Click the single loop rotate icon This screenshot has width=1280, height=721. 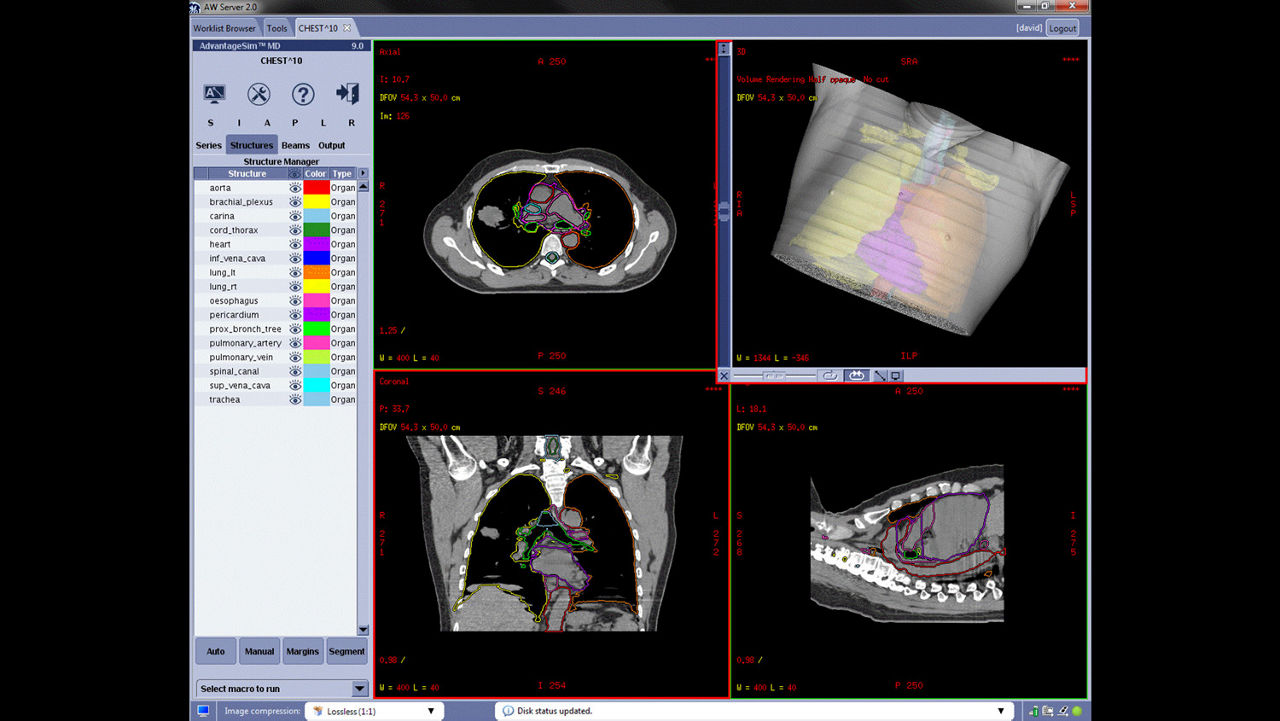tap(829, 376)
